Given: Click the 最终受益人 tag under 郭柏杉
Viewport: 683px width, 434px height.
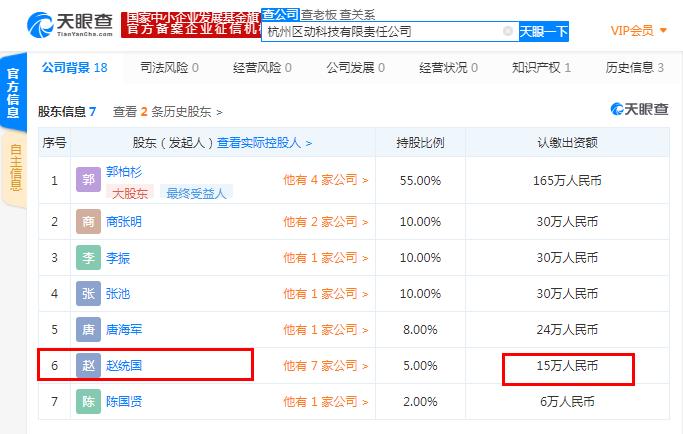Looking at the screenshot, I should click(x=196, y=193).
